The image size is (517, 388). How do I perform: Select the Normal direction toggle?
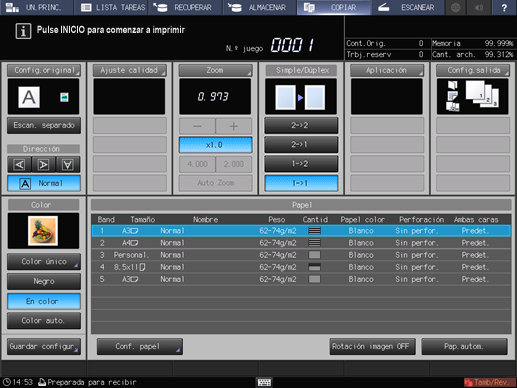tap(44, 183)
